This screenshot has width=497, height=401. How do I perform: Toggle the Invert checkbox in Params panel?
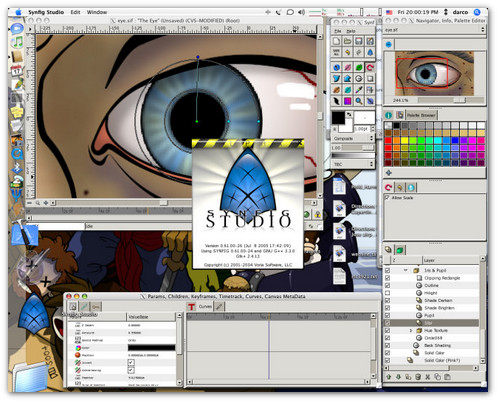(131, 362)
